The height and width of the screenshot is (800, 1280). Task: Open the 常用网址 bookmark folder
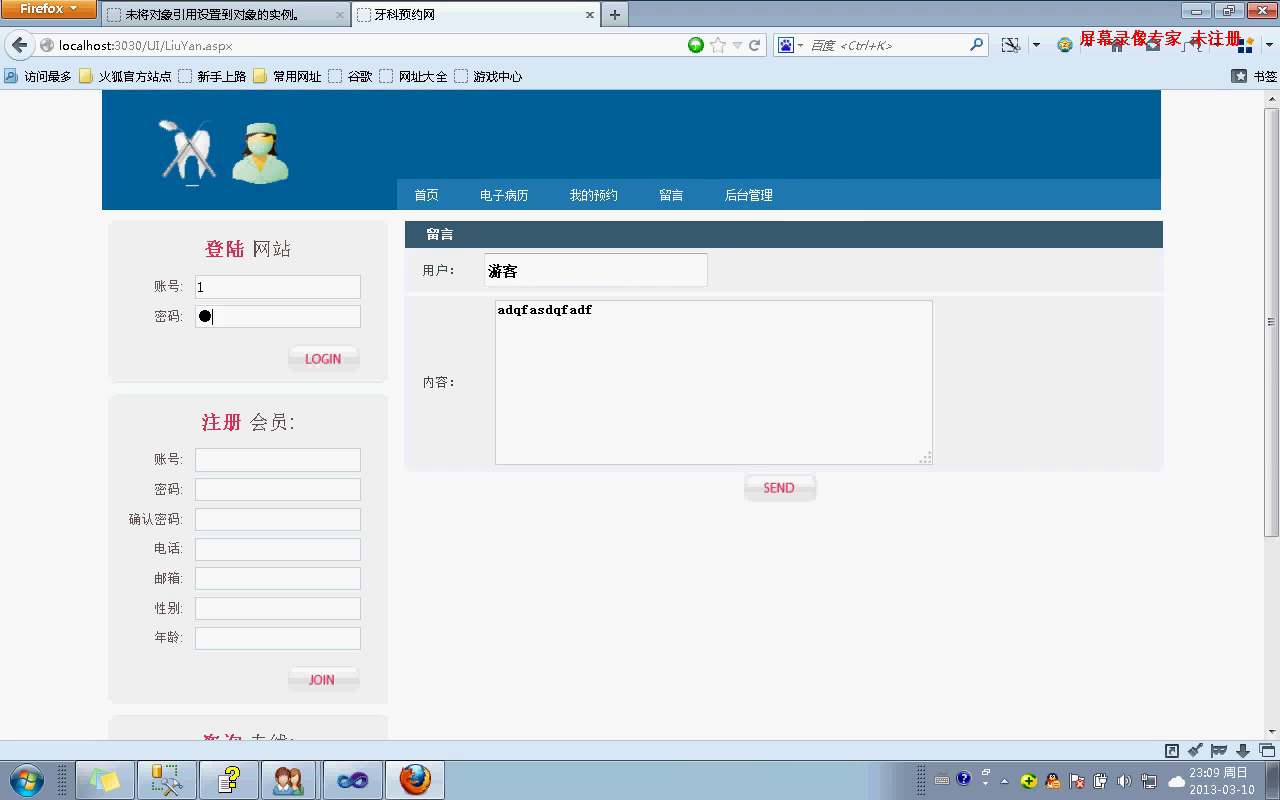(x=287, y=76)
